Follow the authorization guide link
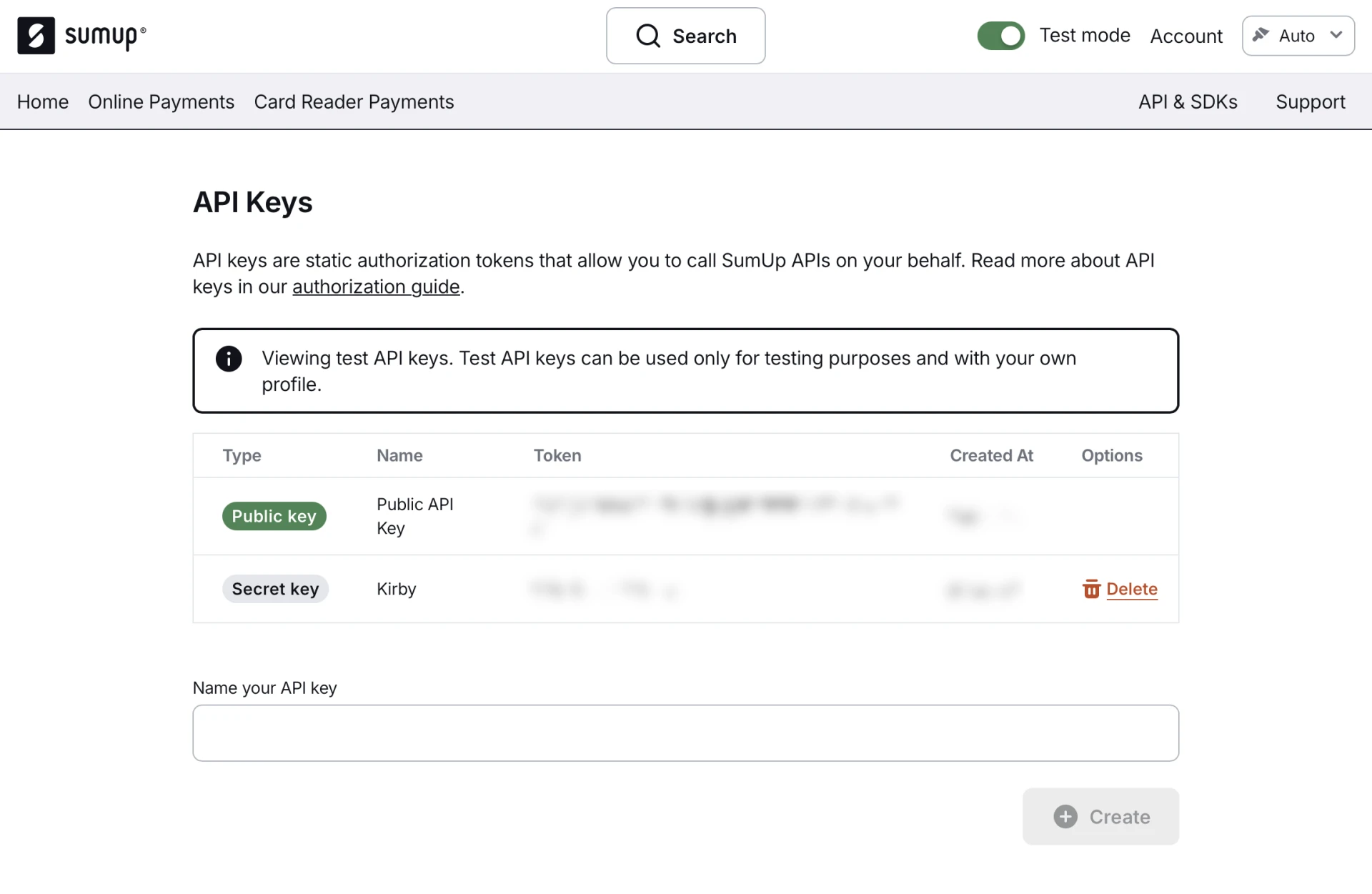 [x=376, y=287]
